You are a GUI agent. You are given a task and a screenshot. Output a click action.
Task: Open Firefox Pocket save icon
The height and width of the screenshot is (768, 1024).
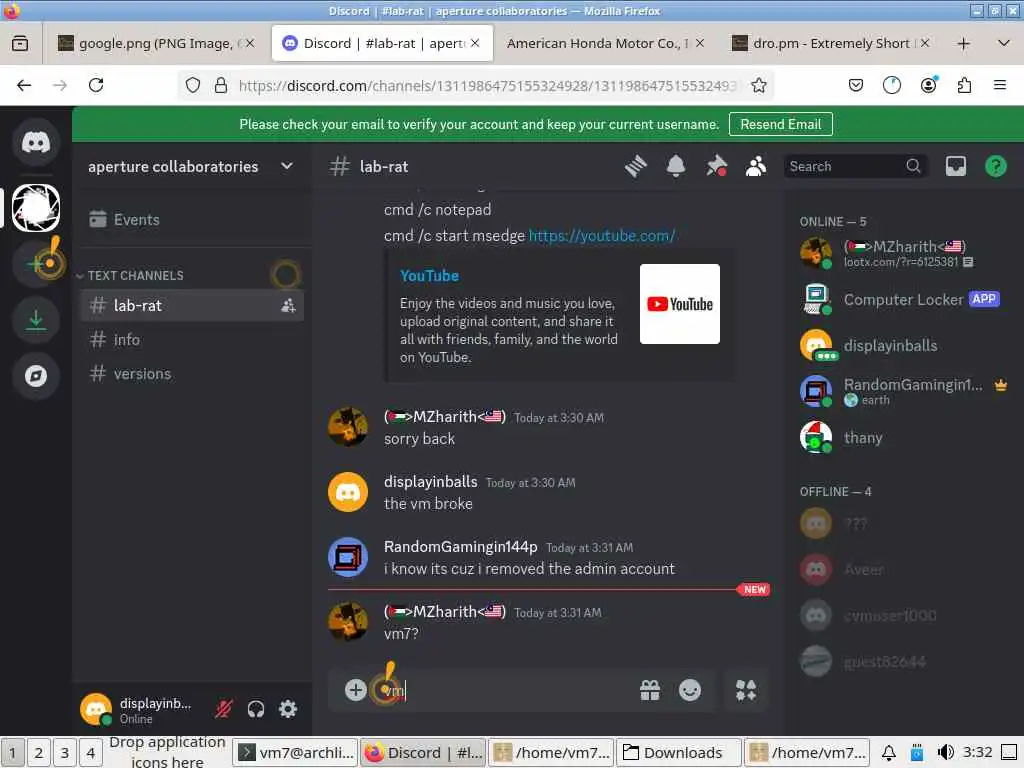pyautogui.click(x=856, y=85)
